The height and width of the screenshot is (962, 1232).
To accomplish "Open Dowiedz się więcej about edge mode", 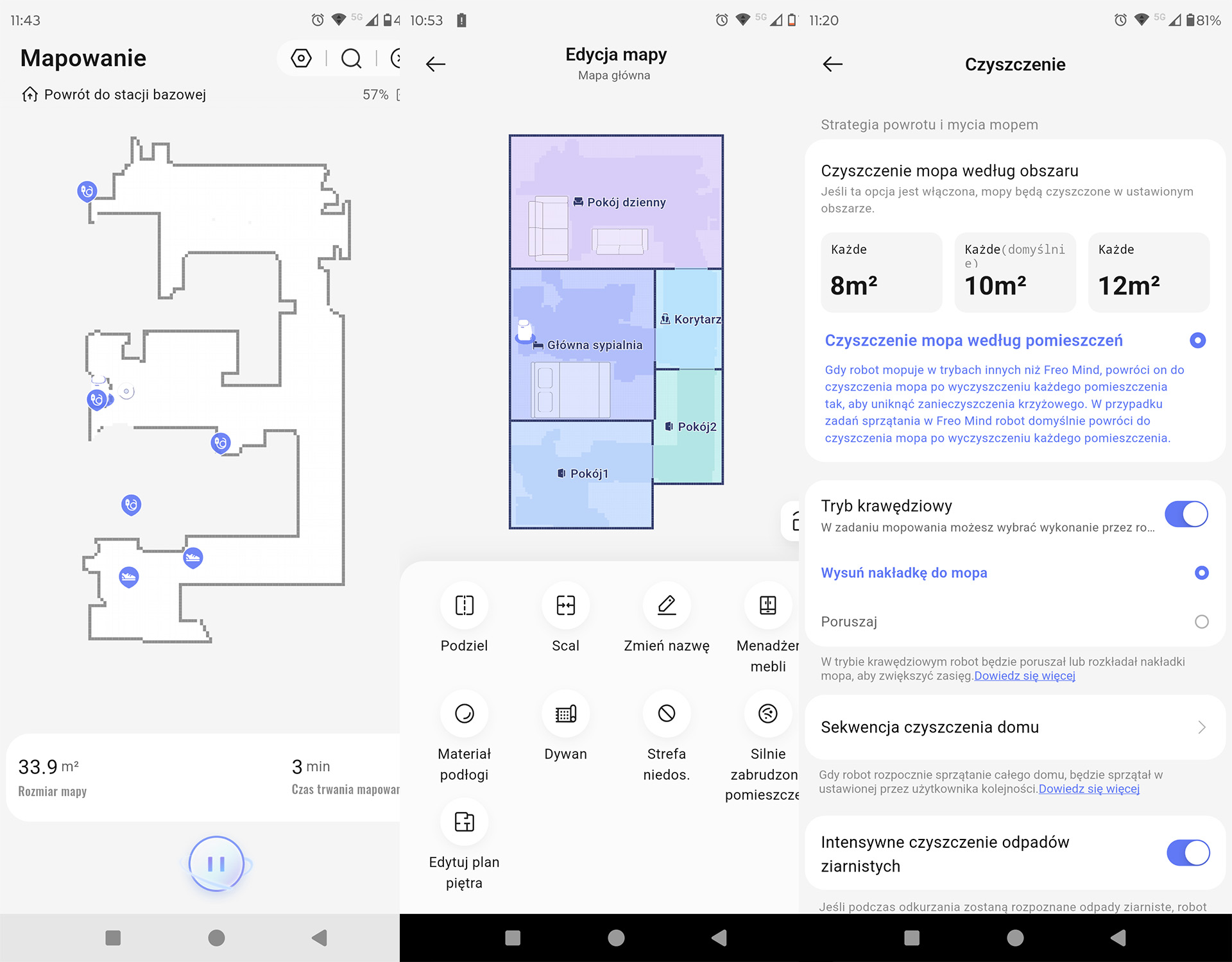I will [x=1024, y=676].
